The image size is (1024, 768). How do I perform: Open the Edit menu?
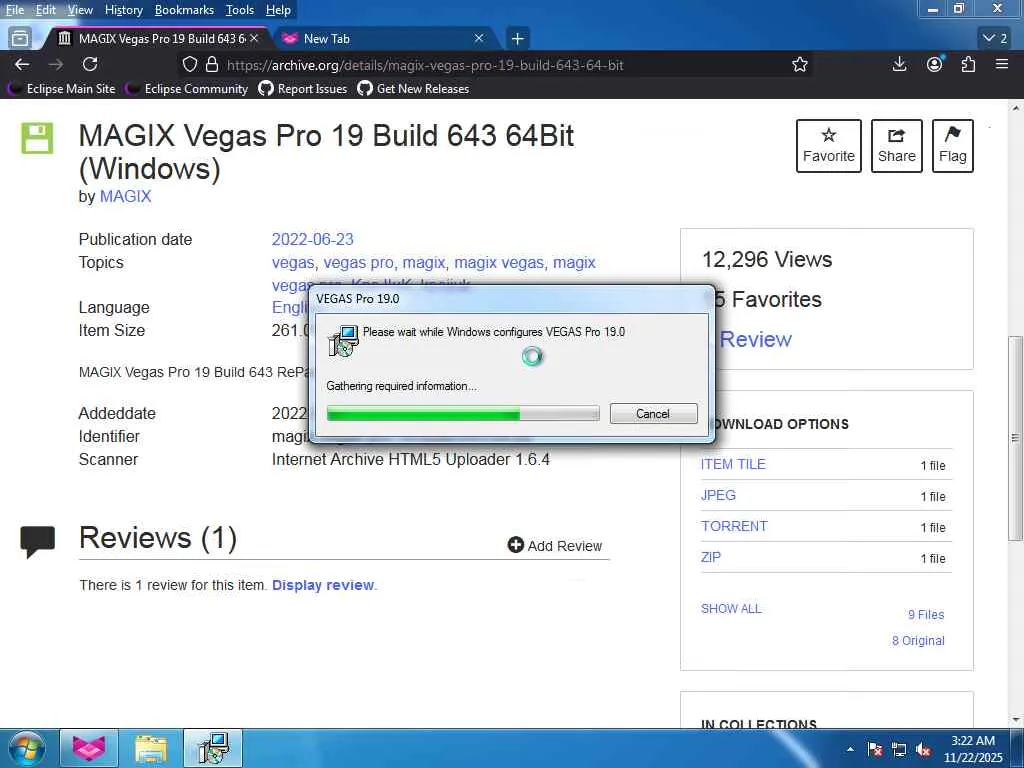45,10
